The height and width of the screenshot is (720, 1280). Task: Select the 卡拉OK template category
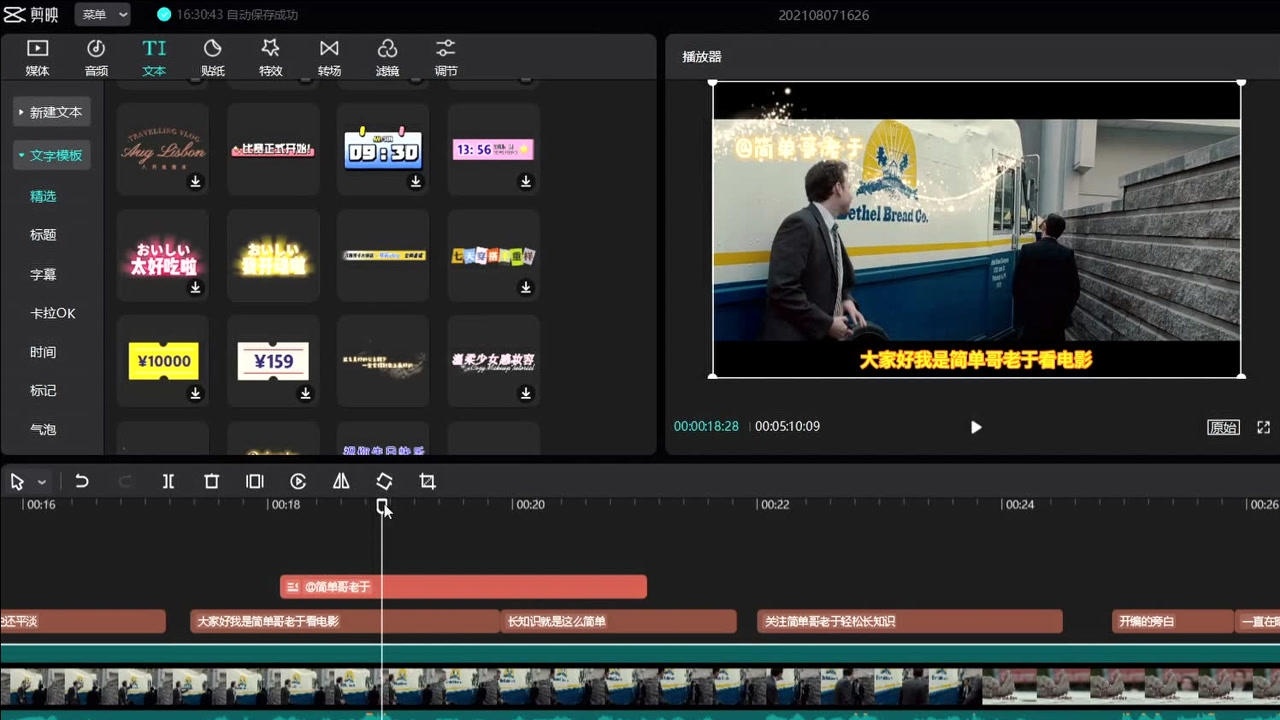point(52,313)
